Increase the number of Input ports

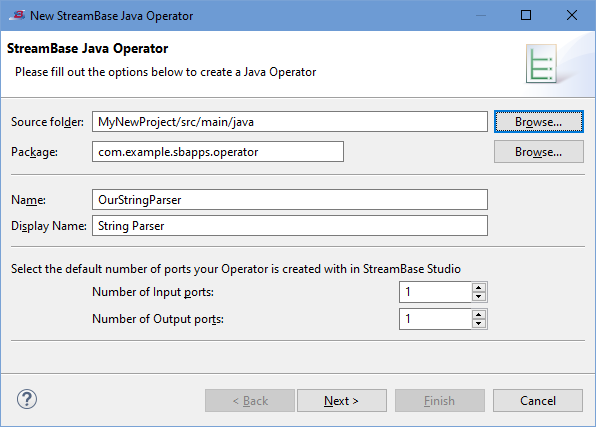click(479, 287)
